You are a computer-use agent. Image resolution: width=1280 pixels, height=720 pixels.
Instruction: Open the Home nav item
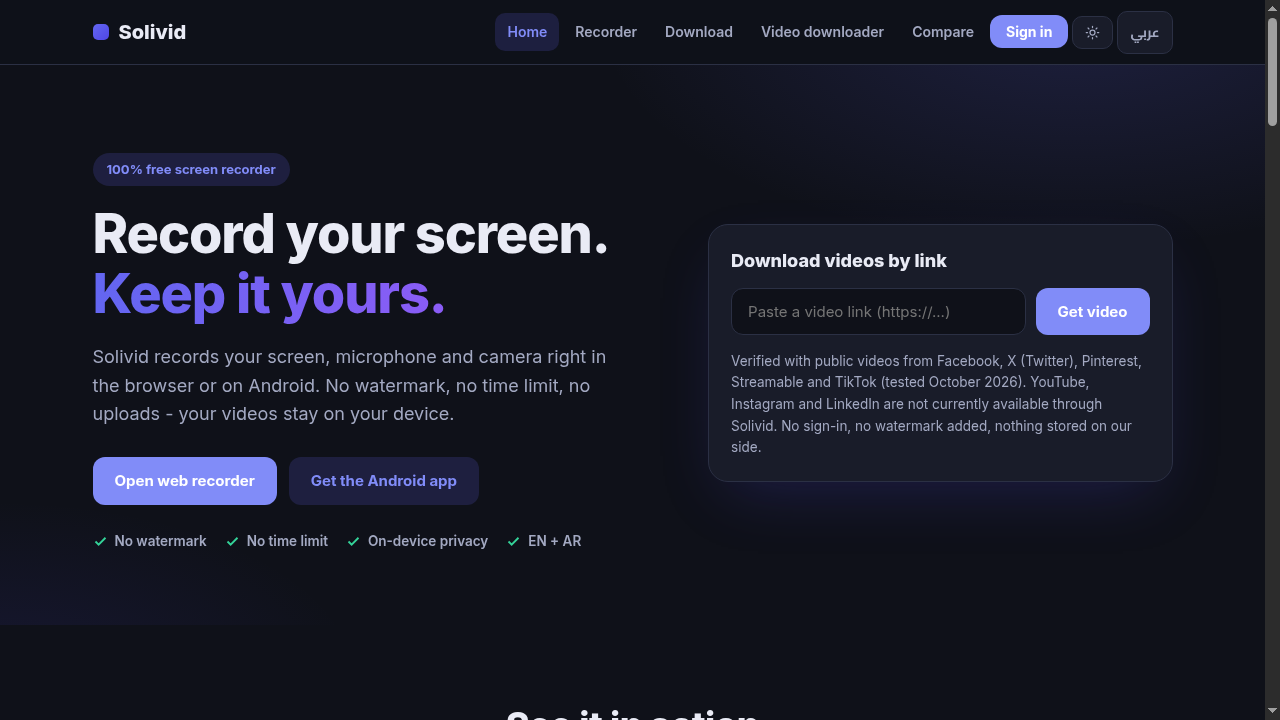point(527,32)
